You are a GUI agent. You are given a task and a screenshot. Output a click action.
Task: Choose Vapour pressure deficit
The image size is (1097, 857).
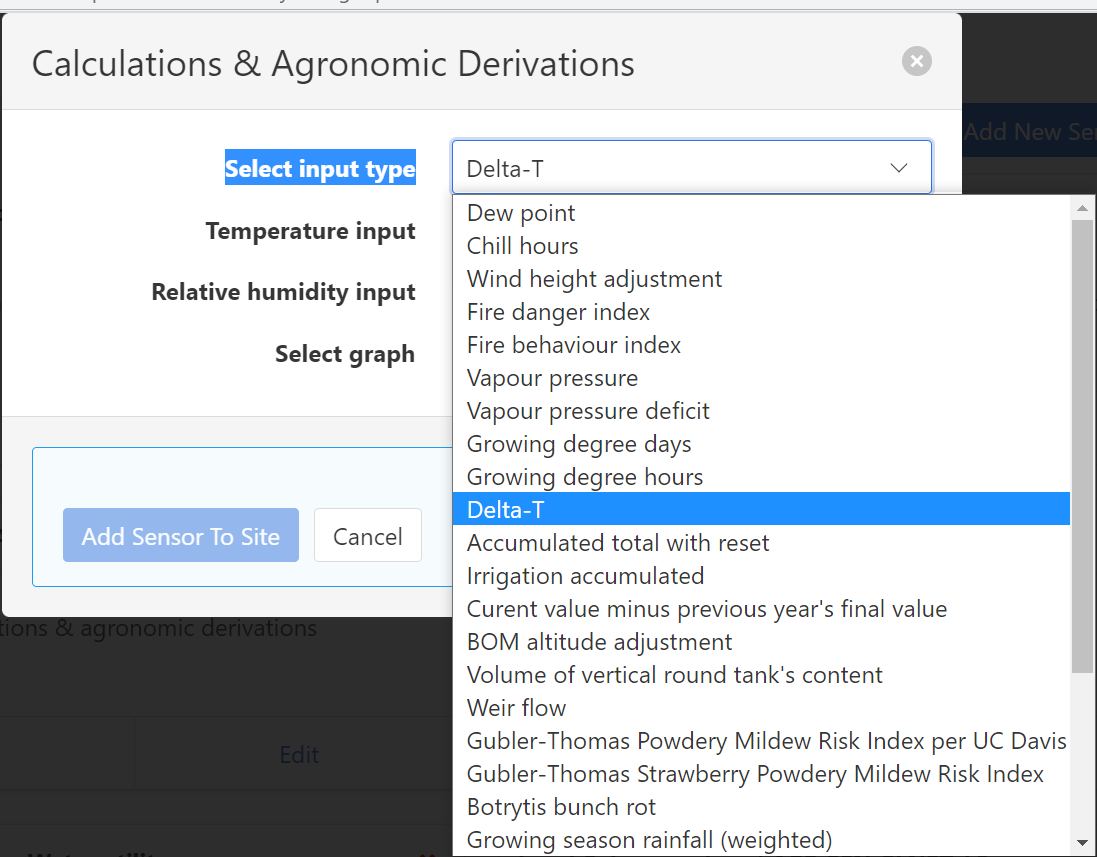coord(588,411)
